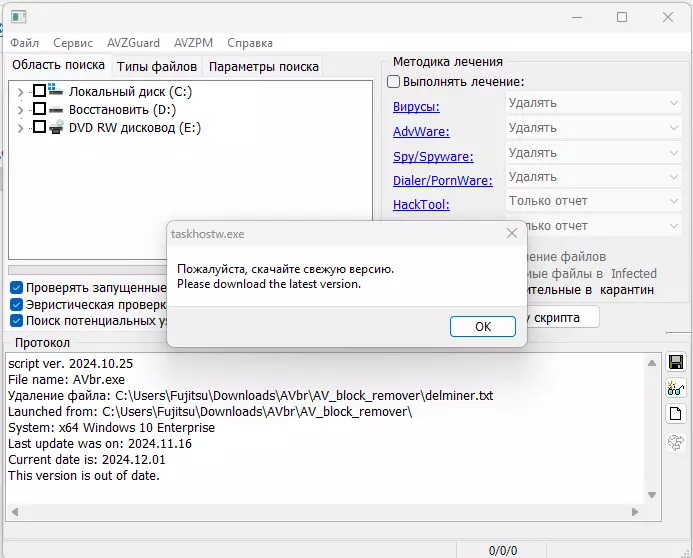
Task: Close the taskhostw.exe dialog with the X
Action: (x=512, y=233)
